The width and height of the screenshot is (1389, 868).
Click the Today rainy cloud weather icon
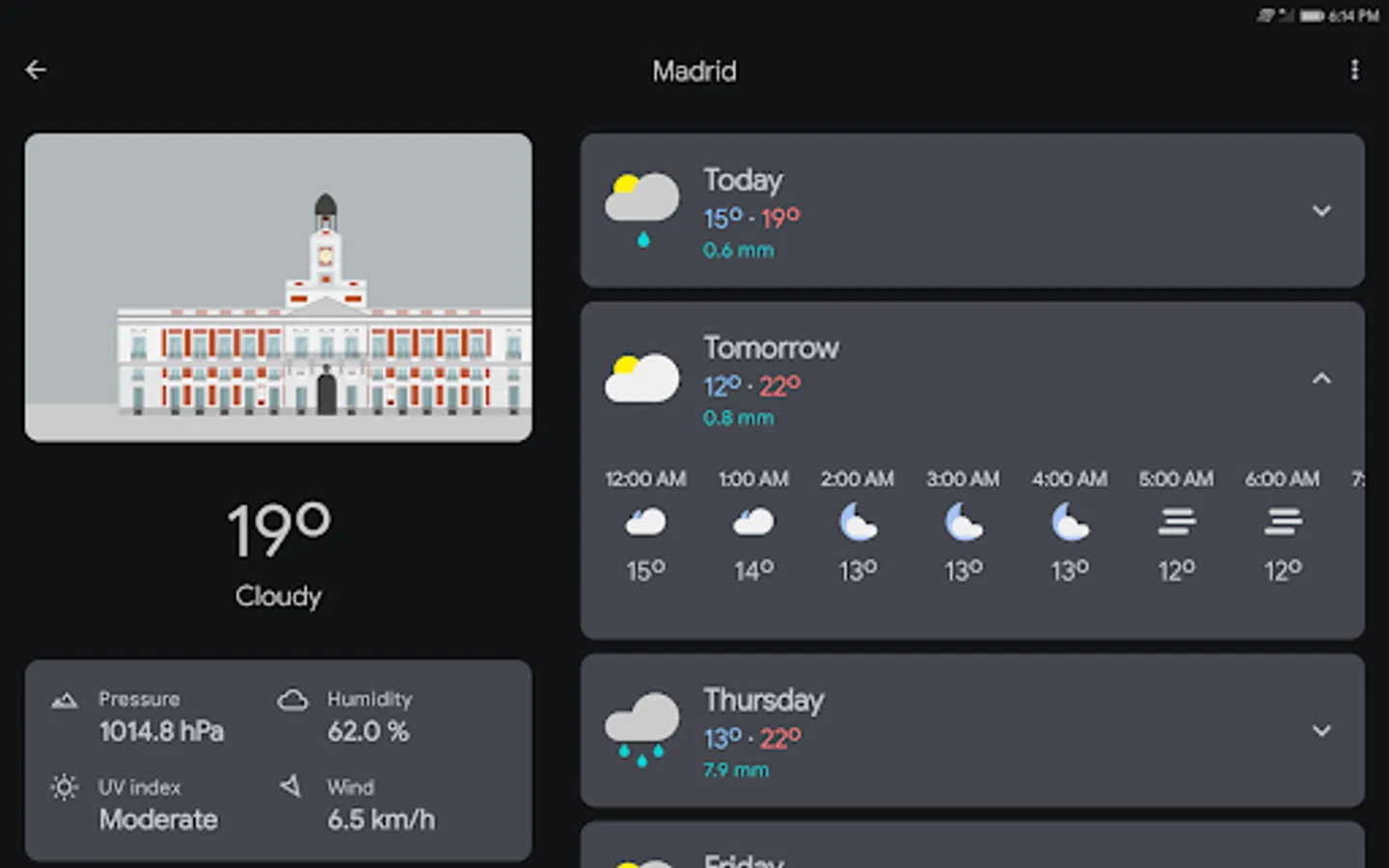point(641,209)
